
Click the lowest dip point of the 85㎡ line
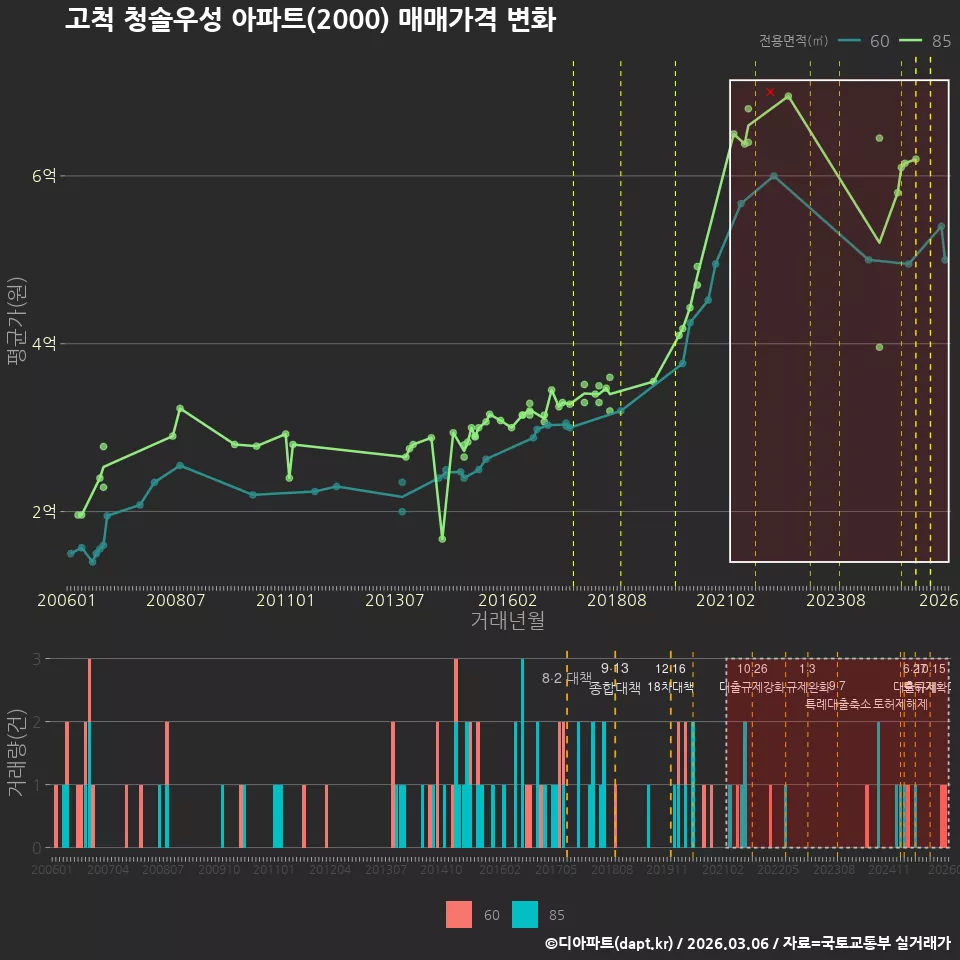(x=442, y=539)
